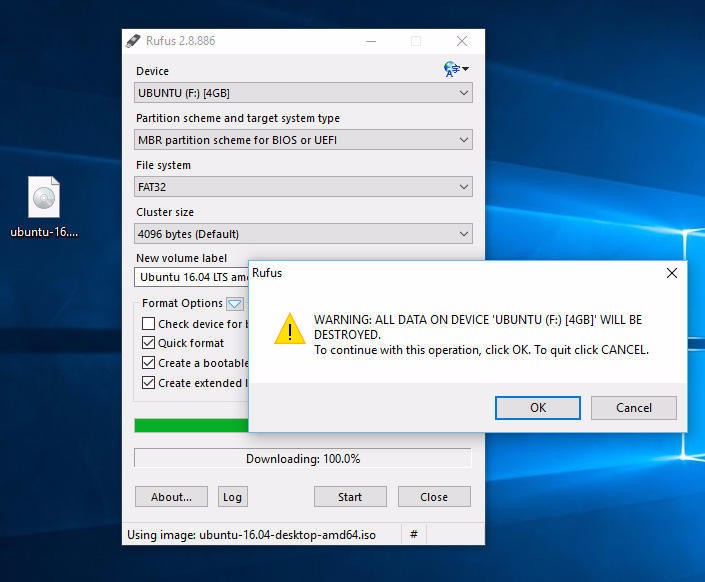Toggle advanced Format Options arrow button

click(x=235, y=304)
